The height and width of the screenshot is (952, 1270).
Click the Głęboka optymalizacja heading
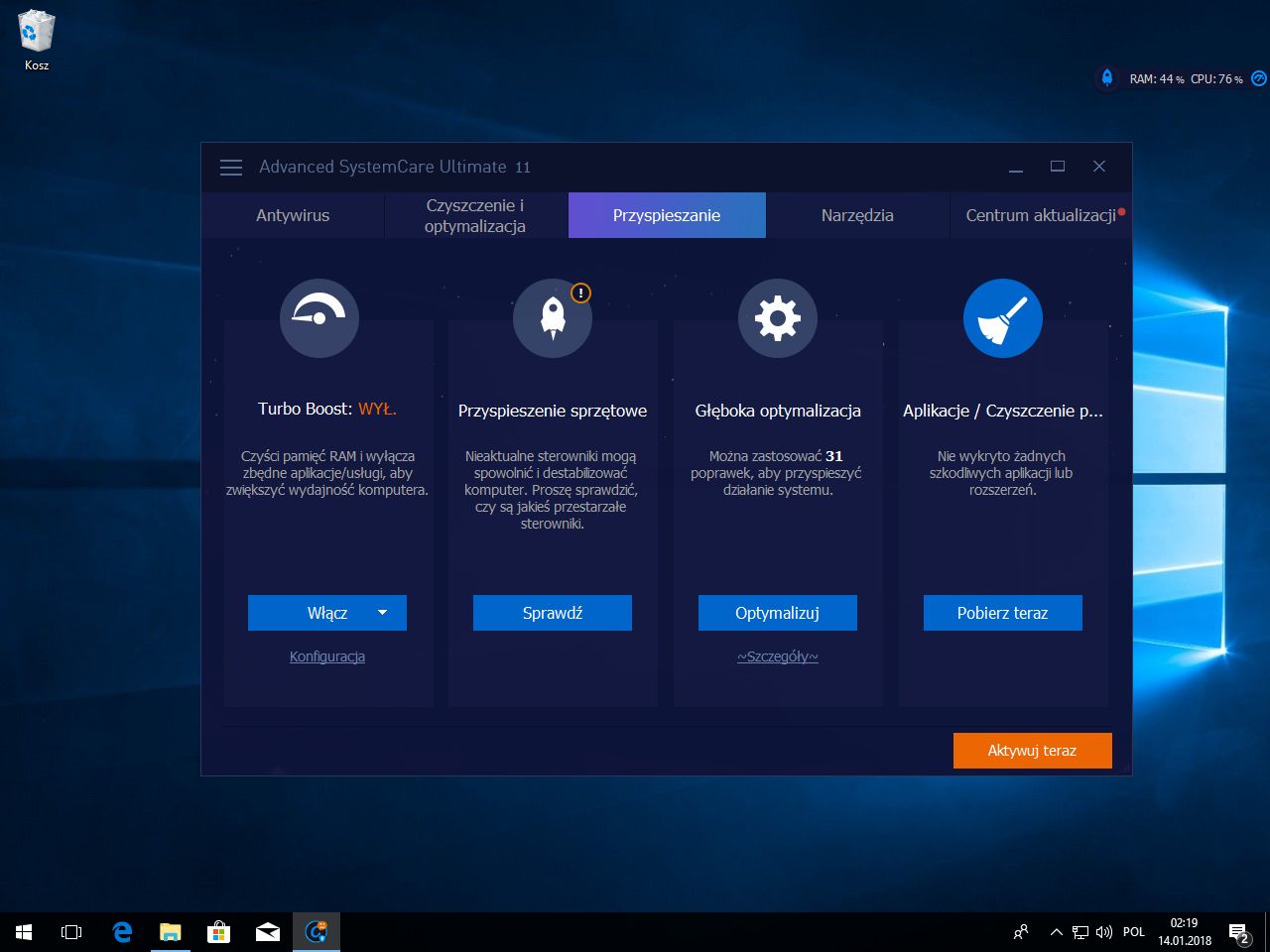778,411
